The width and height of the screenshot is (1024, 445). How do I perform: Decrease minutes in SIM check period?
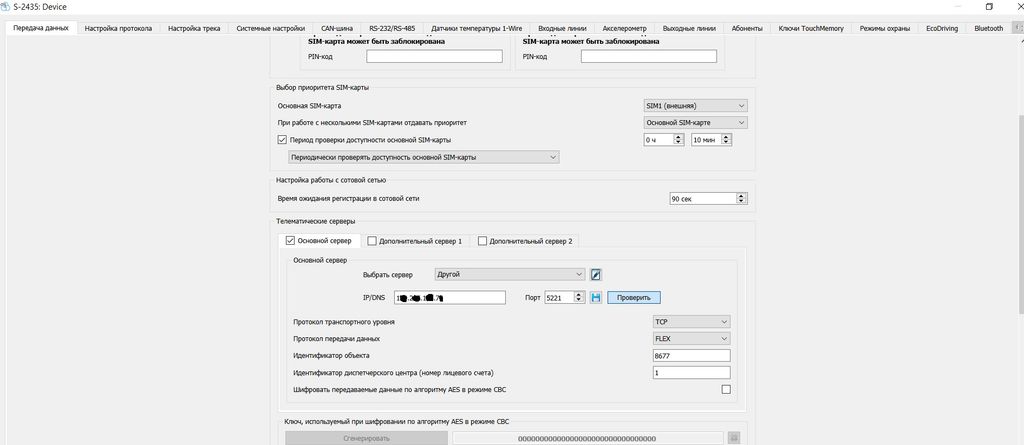pos(726,142)
